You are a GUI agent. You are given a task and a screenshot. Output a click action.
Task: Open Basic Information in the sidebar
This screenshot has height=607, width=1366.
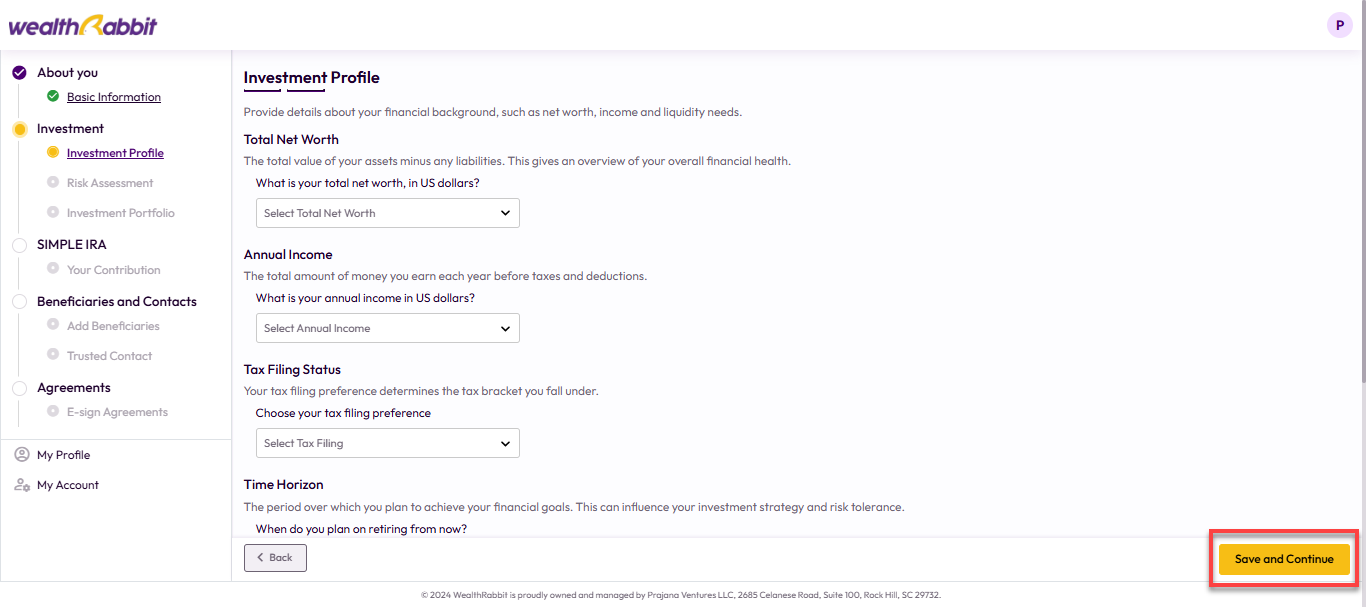point(114,97)
